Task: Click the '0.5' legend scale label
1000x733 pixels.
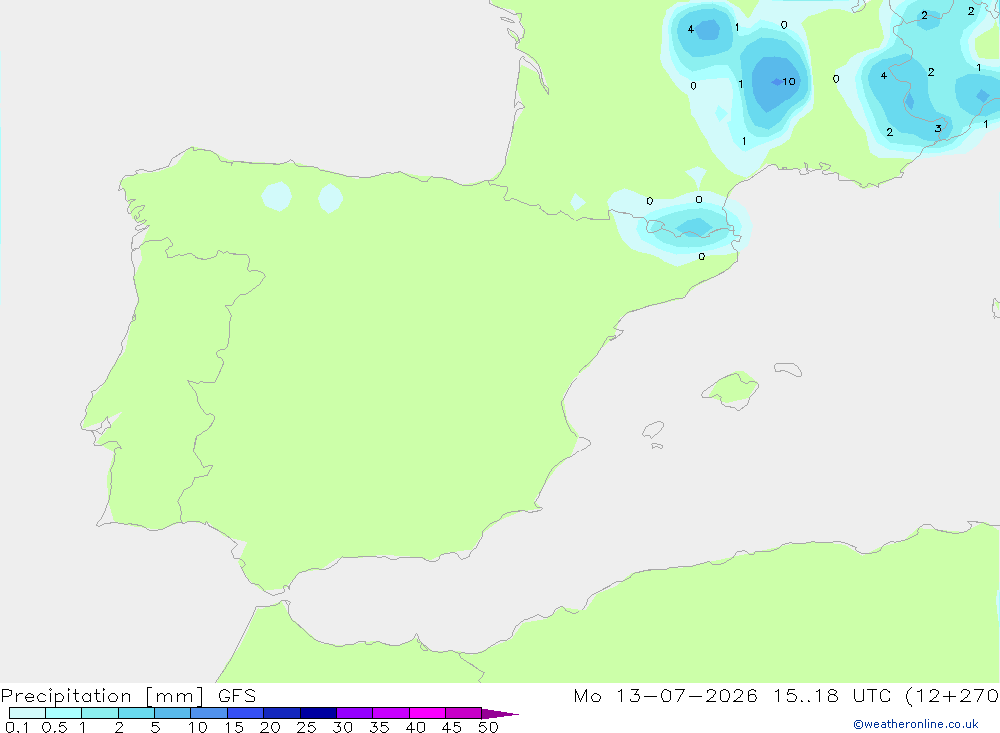Action: point(54,727)
